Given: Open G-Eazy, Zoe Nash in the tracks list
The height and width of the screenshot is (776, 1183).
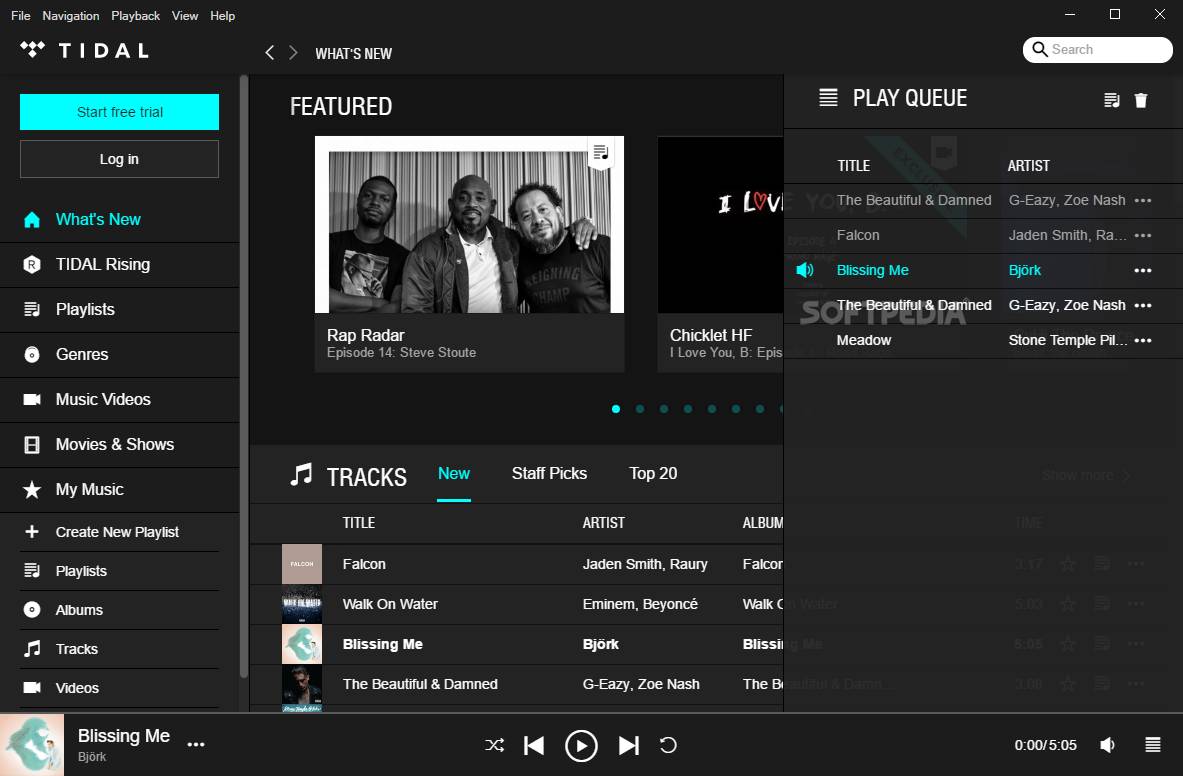Looking at the screenshot, I should point(641,684).
